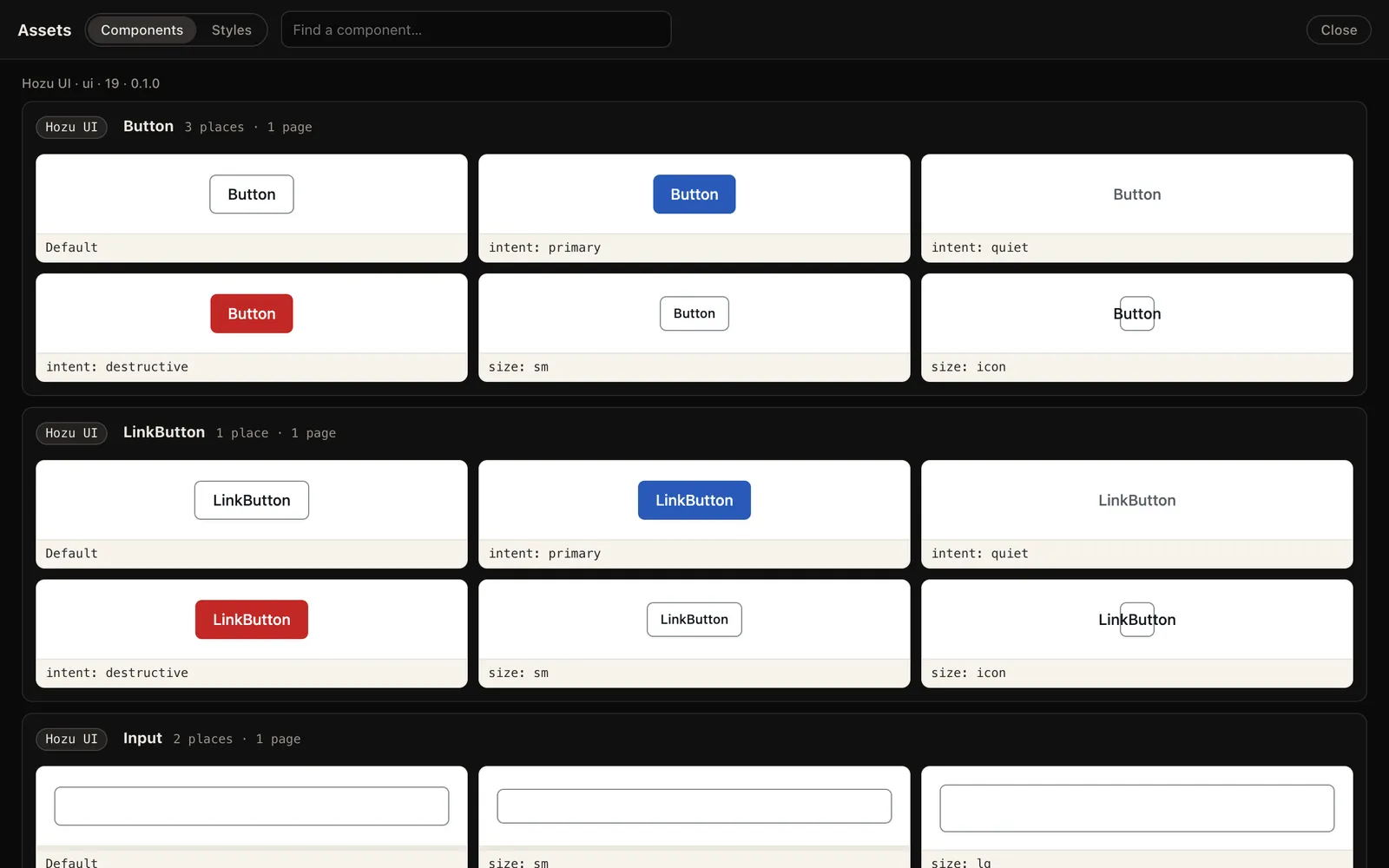1389x868 pixels.
Task: Click the Assets panel title
Action: tap(44, 30)
